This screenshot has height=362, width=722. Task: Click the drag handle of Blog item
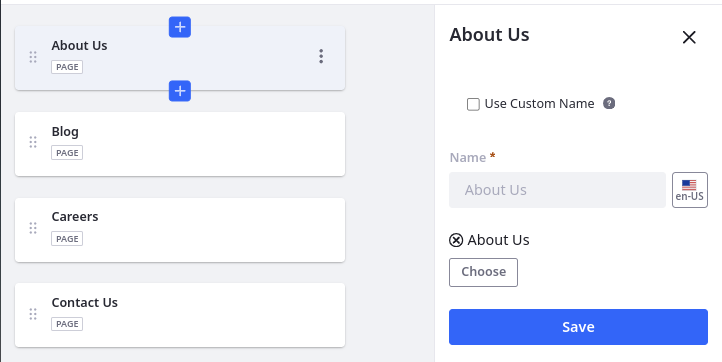[33, 142]
